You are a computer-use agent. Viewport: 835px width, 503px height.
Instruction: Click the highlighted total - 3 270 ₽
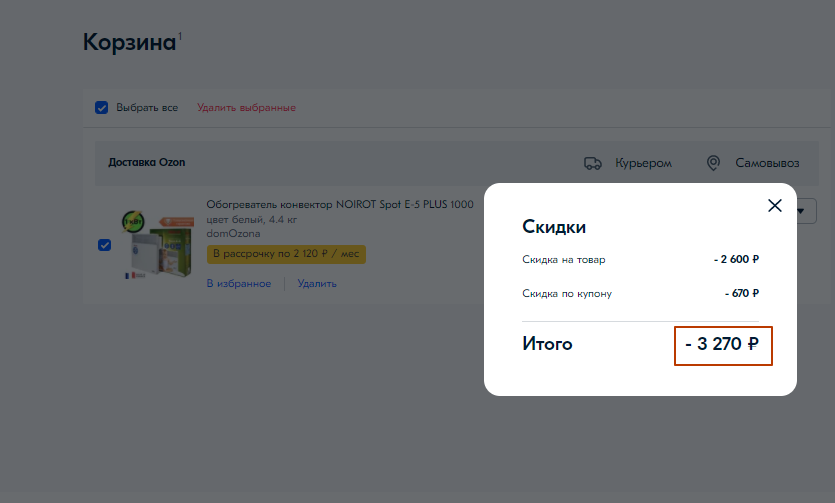[722, 345]
